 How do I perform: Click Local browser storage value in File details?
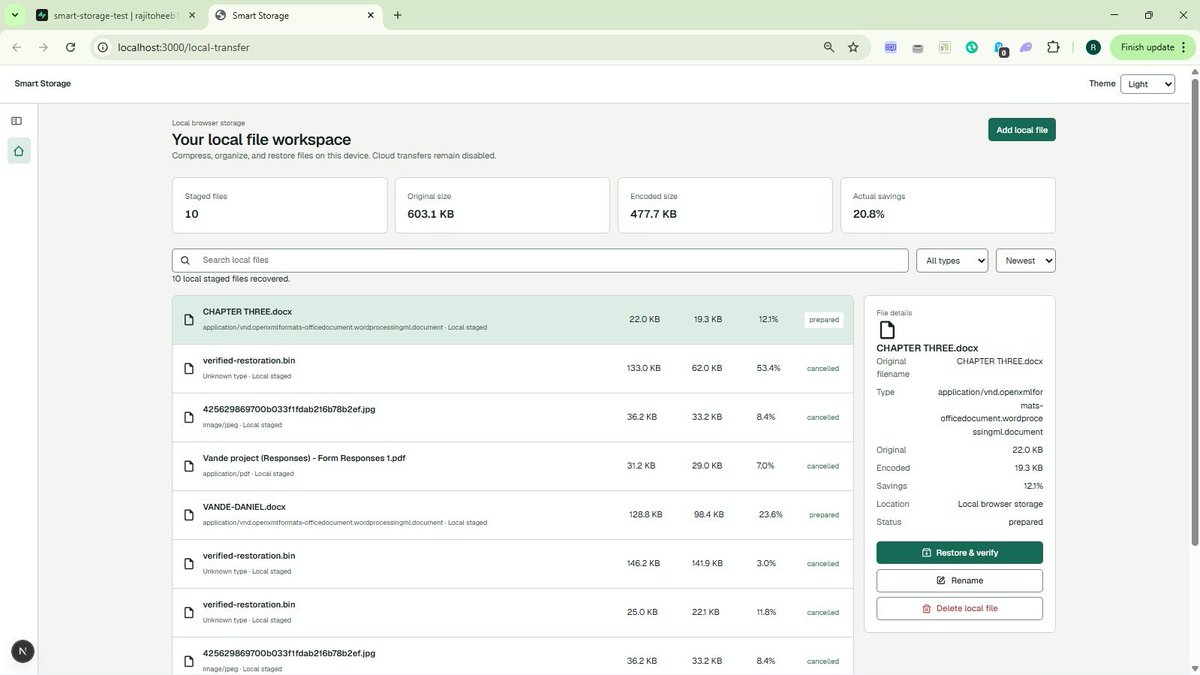tap(1000, 504)
